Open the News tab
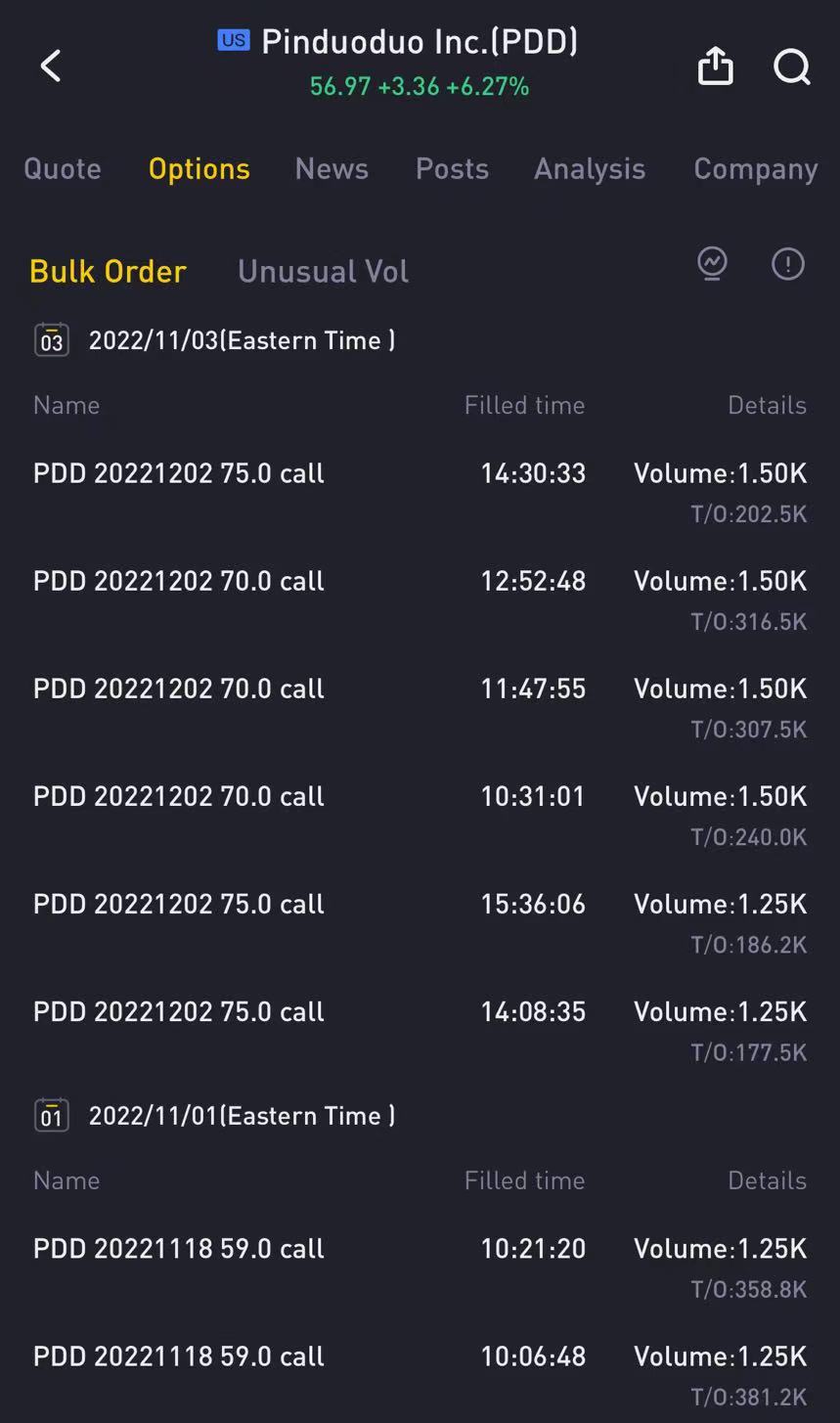 tap(332, 169)
